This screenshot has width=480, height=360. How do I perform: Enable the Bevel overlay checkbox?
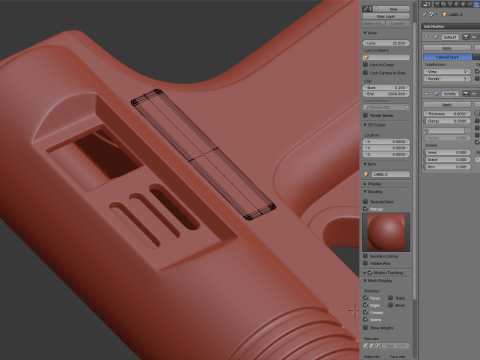(x=391, y=305)
